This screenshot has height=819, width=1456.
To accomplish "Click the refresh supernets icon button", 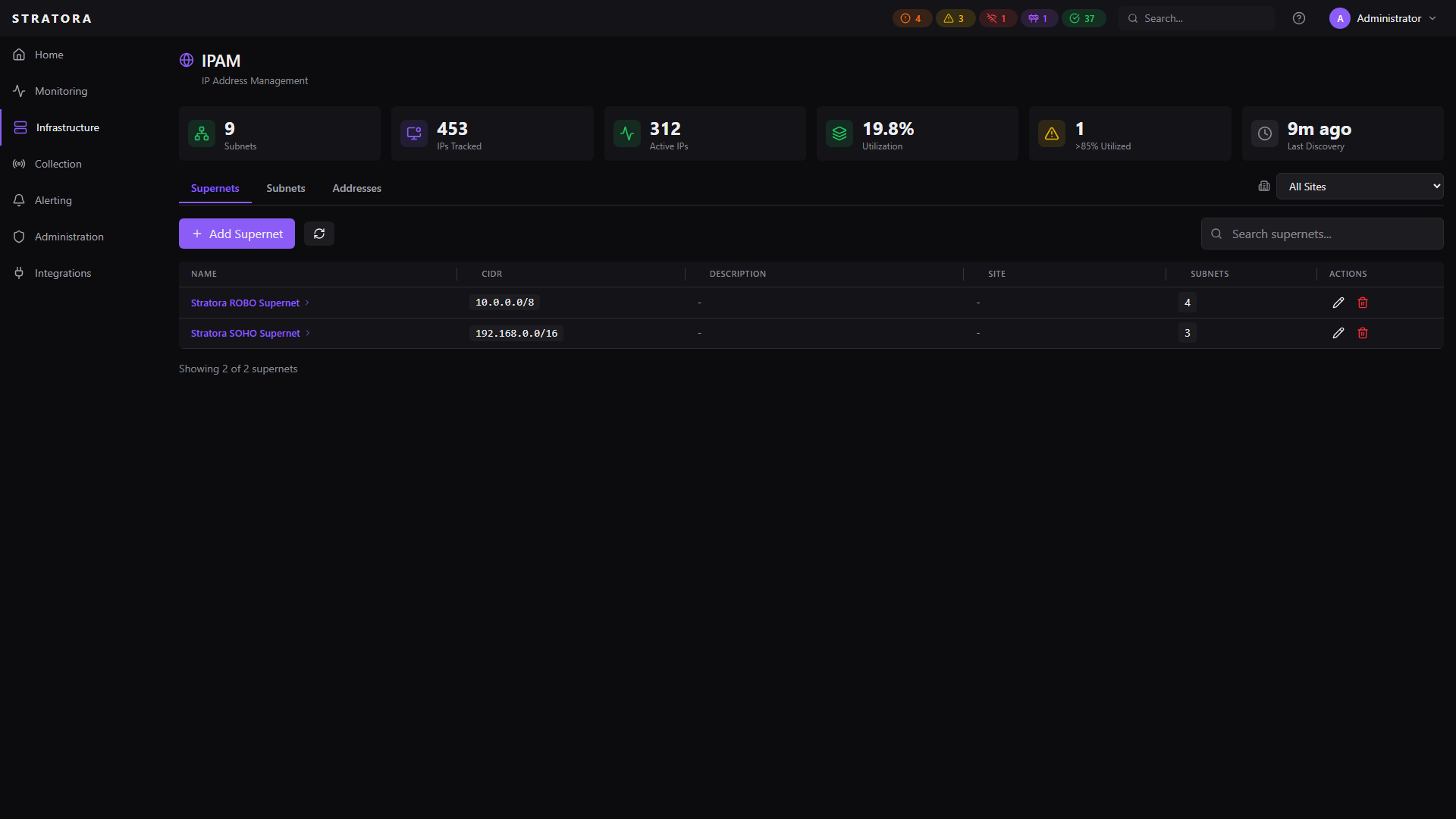I will point(319,234).
